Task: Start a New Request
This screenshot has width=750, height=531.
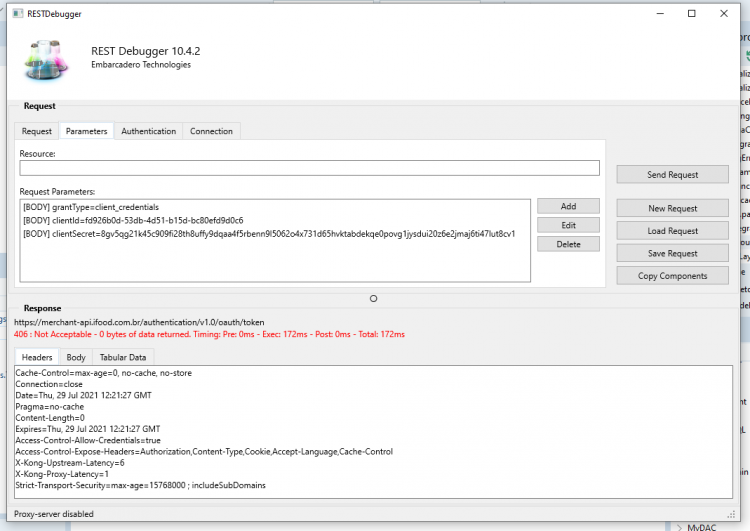Action: point(673,208)
